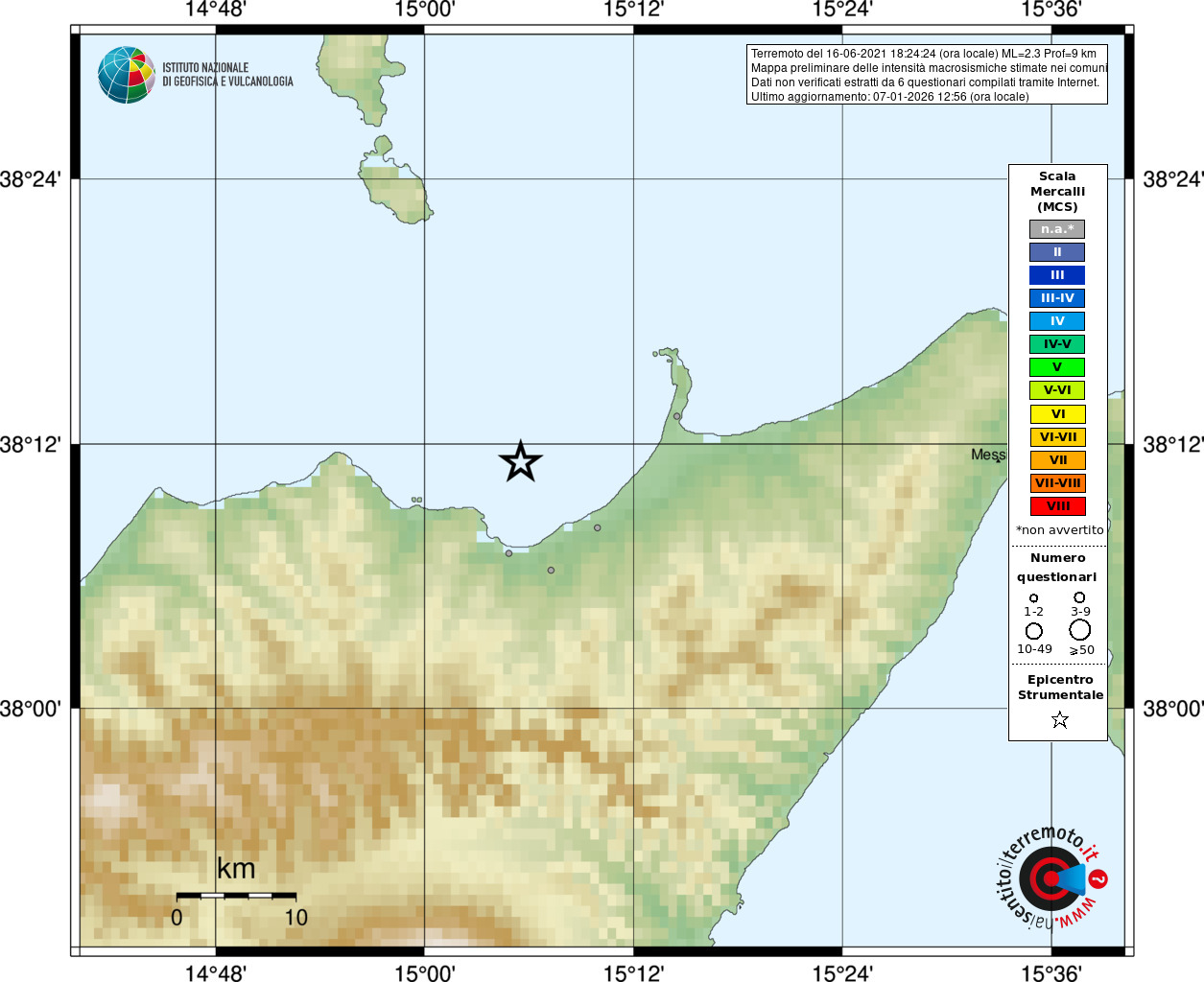The width and height of the screenshot is (1204, 982).
Task: Select the ≥50 questionnaires circle symbol
Action: click(x=1080, y=630)
